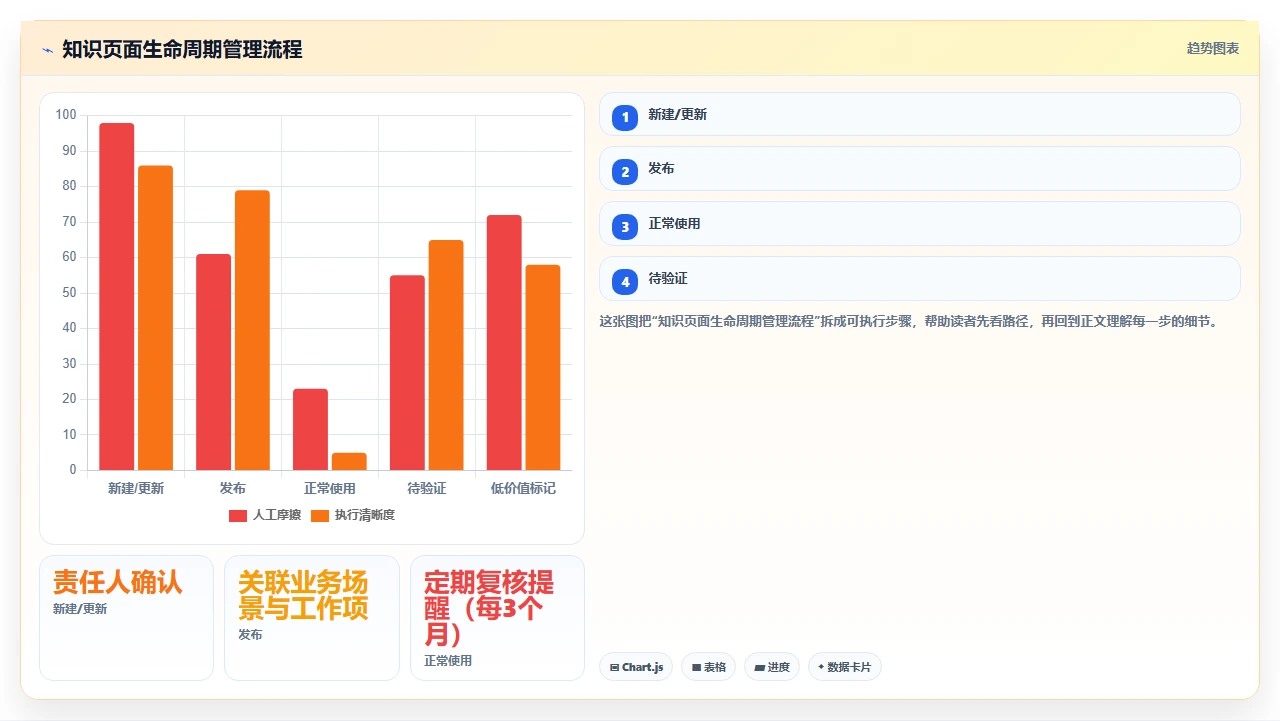The width and height of the screenshot is (1280, 721).
Task: Click the red 人工摩擦 bar for 正常使用
Action: [x=310, y=429]
